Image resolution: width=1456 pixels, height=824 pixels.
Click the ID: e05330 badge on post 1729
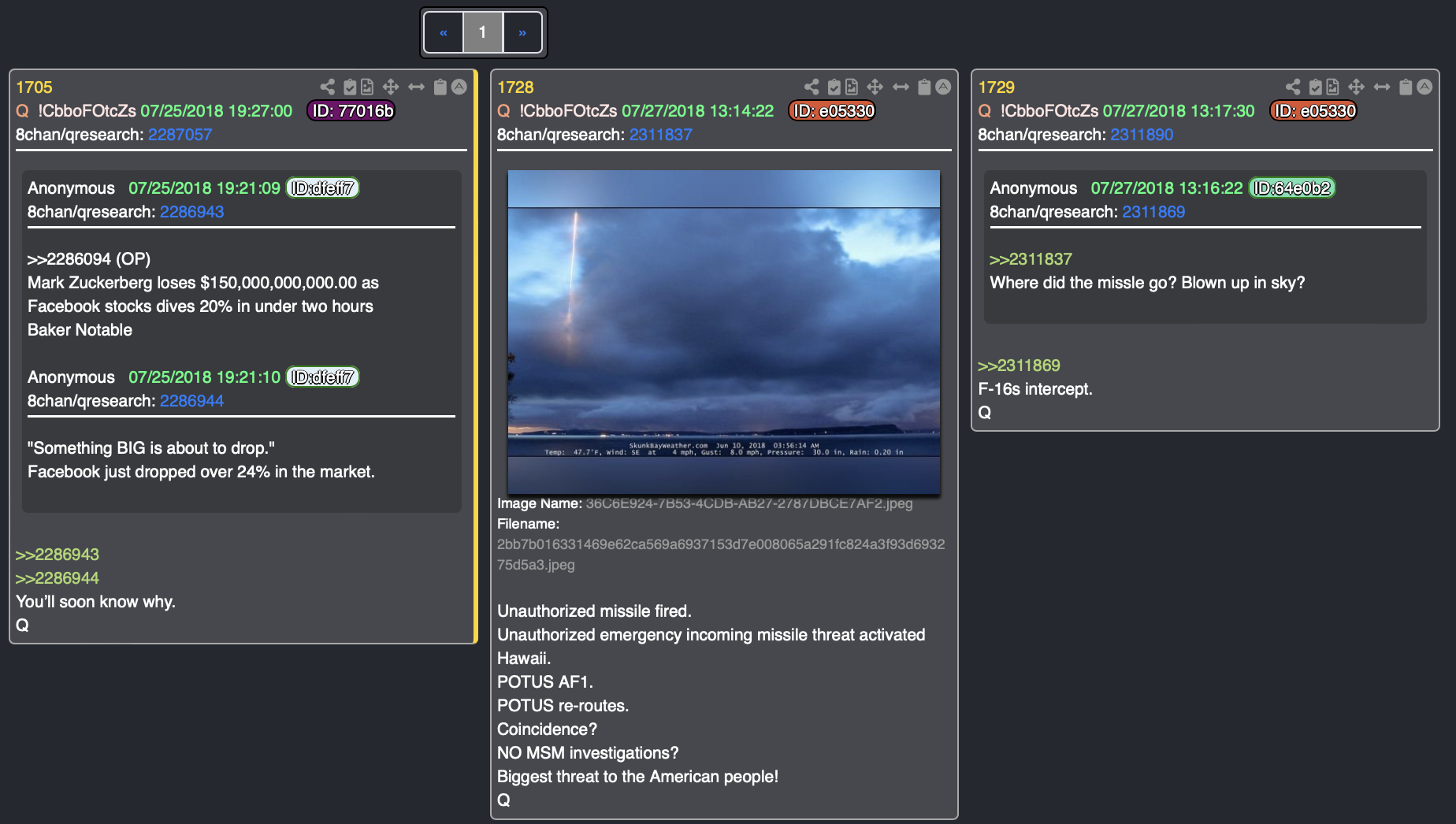coord(1314,111)
